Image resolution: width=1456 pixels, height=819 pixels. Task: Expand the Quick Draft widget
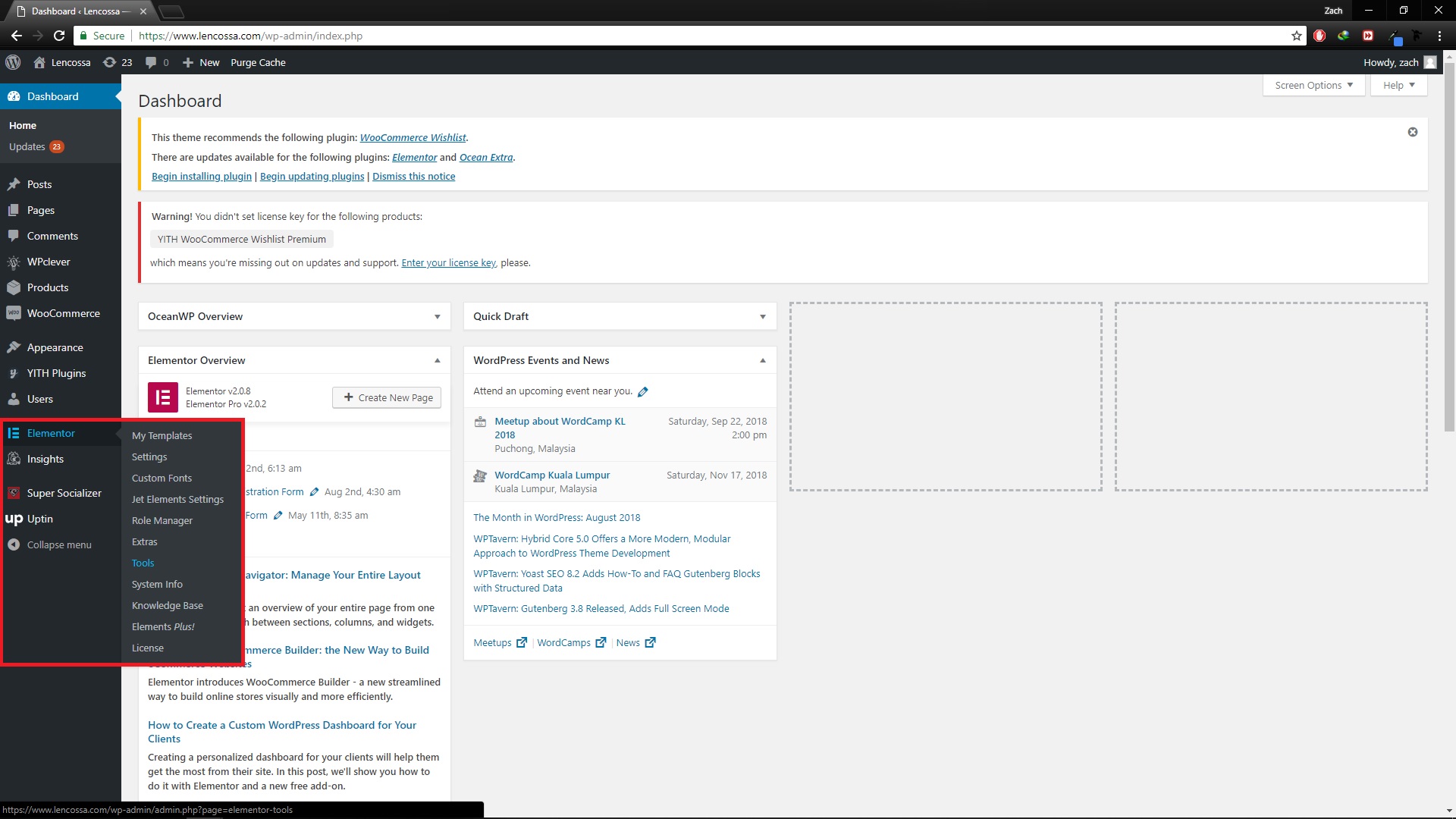[763, 317]
